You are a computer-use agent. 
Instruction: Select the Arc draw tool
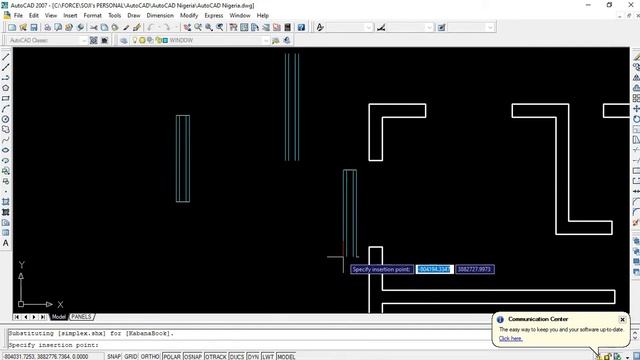6,109
